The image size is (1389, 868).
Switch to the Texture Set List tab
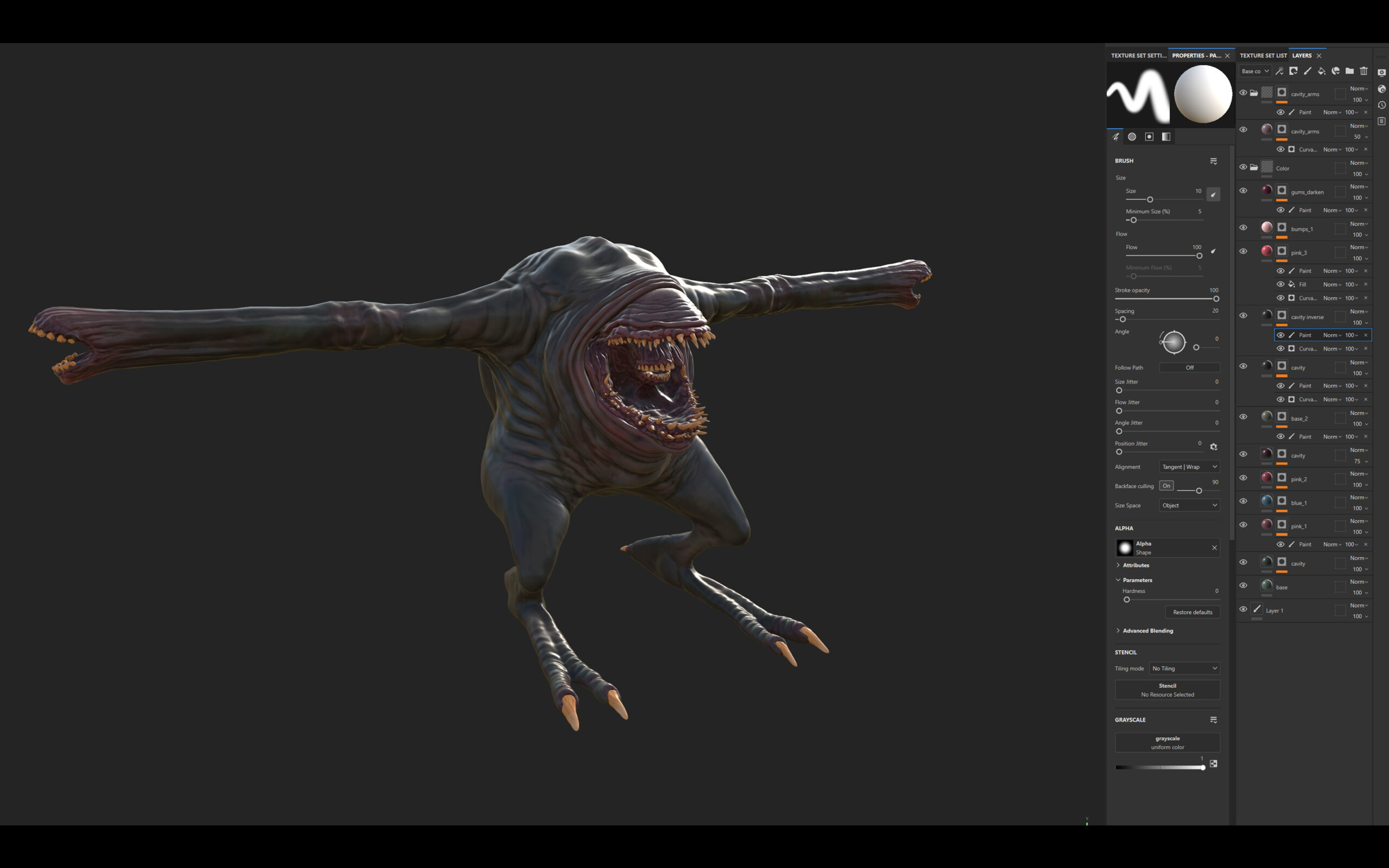point(1263,56)
